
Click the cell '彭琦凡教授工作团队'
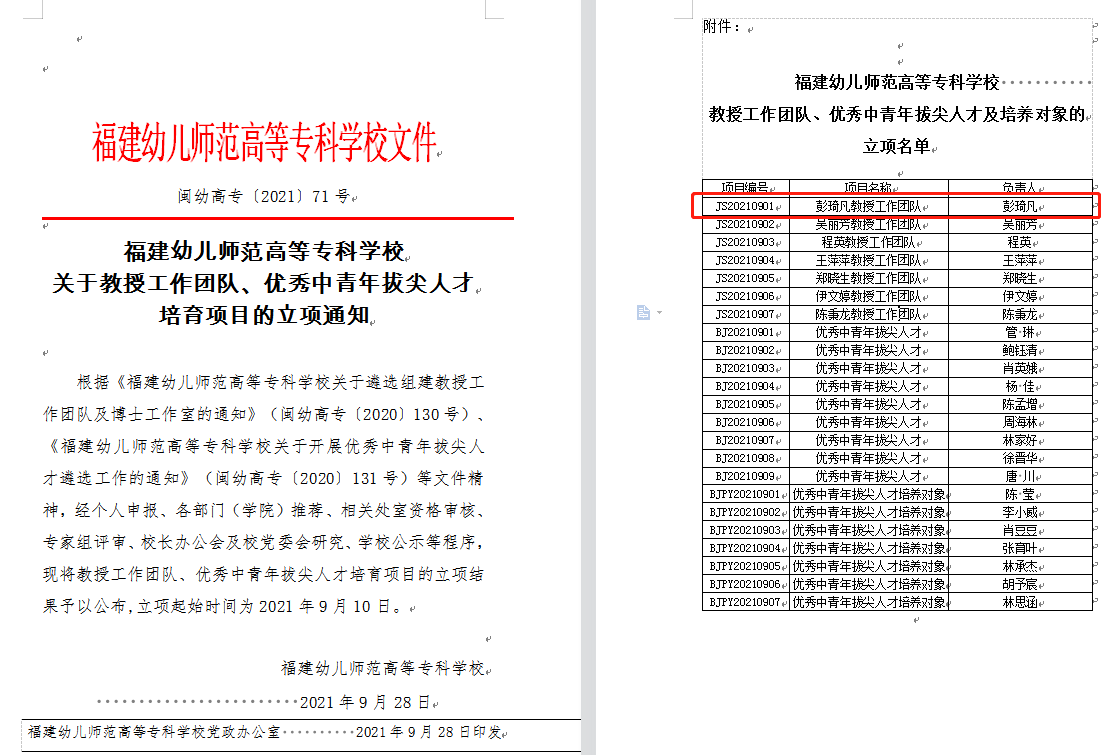(x=868, y=206)
